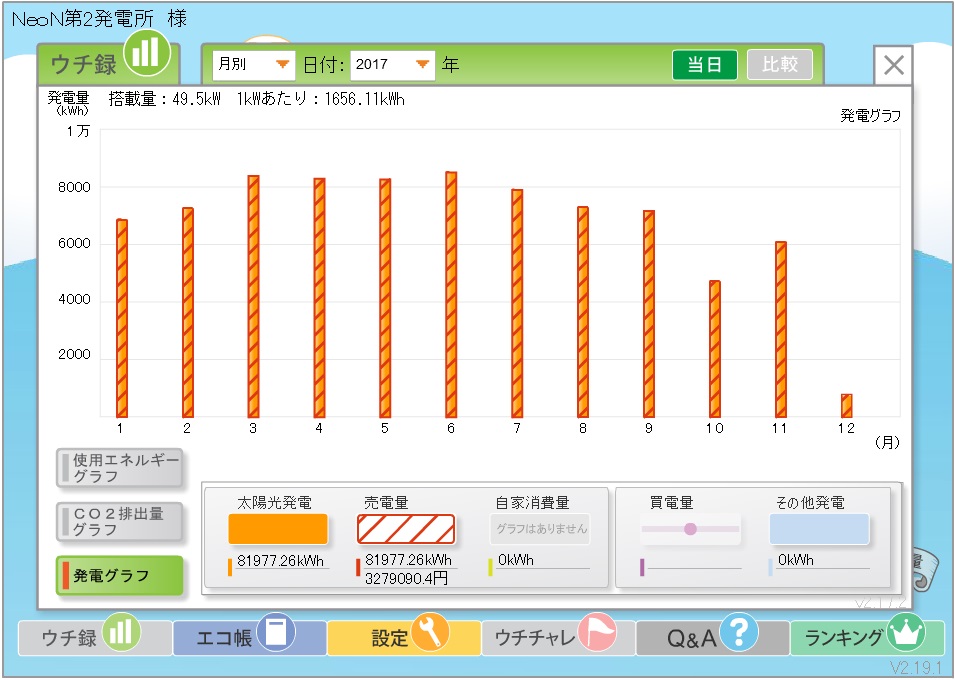Open the 設定 bottom tab

pyautogui.click(x=404, y=638)
